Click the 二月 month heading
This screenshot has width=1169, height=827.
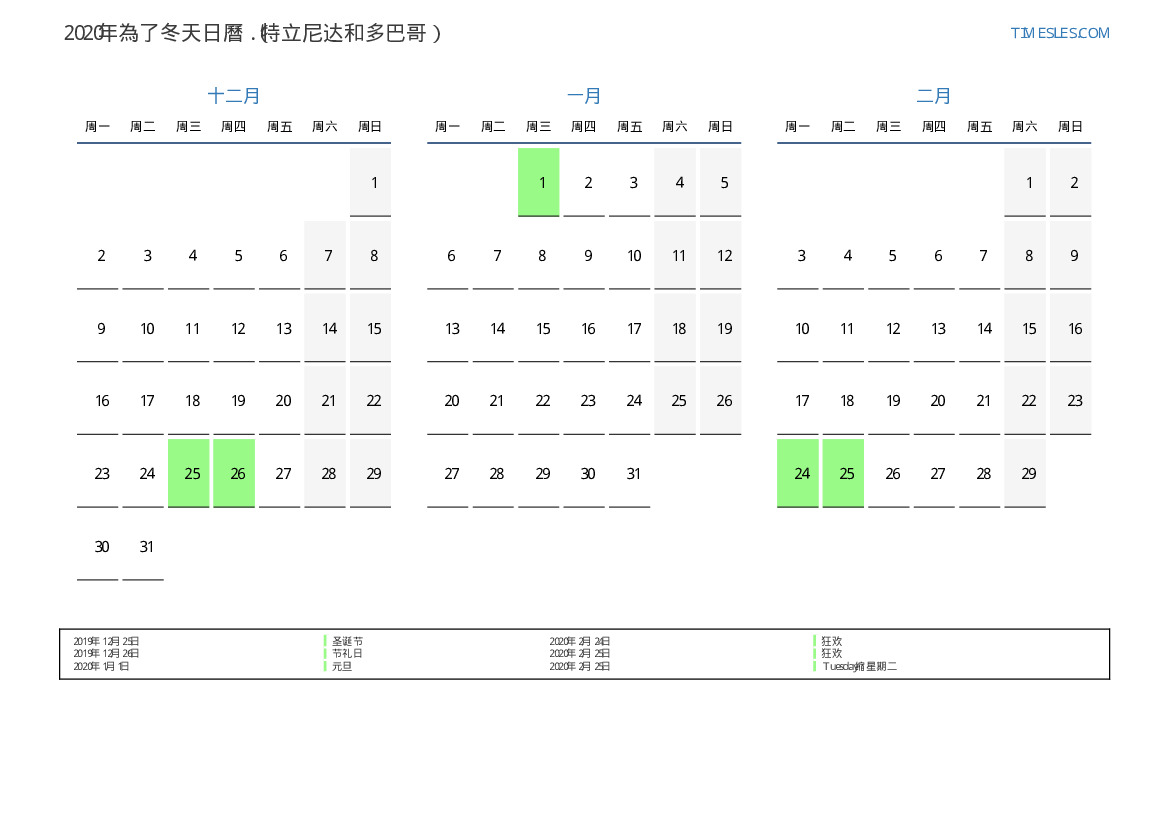pyautogui.click(x=934, y=96)
